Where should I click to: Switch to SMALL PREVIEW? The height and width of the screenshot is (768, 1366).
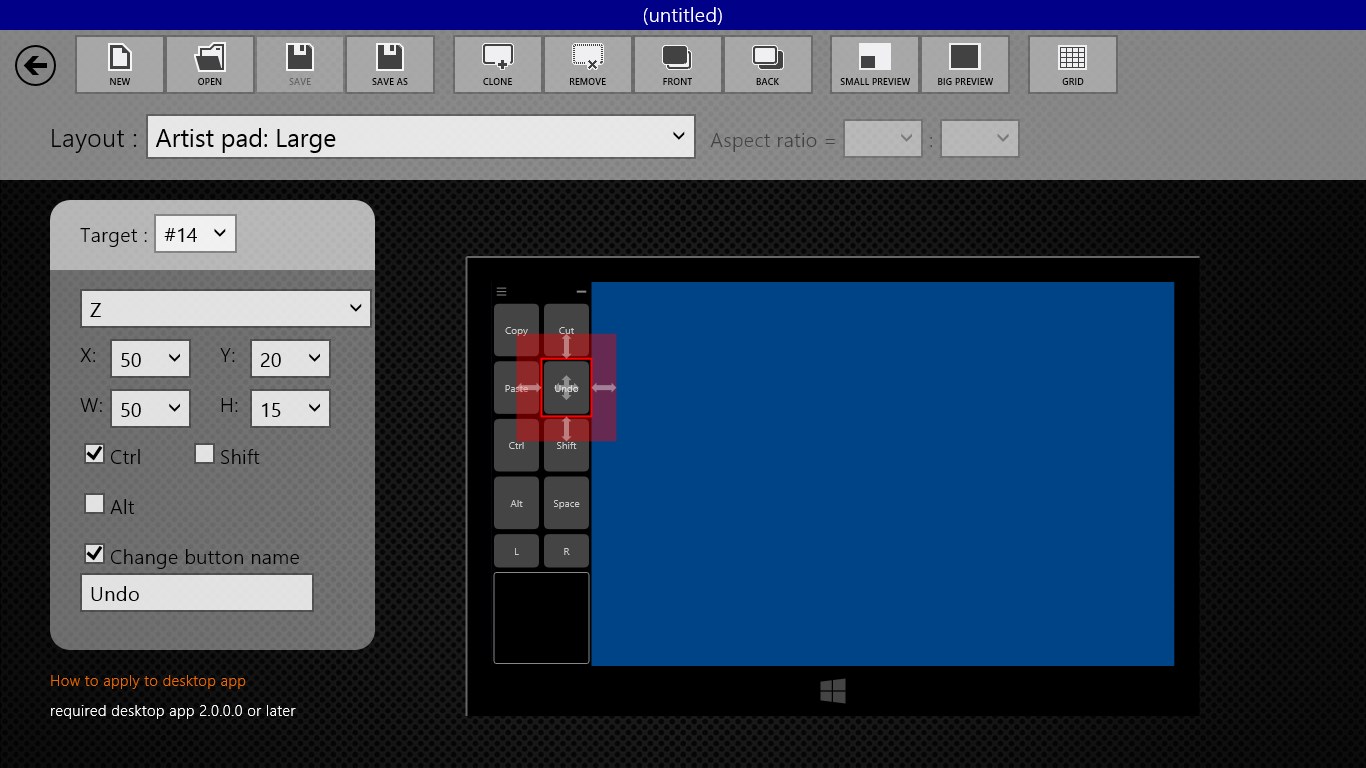875,65
